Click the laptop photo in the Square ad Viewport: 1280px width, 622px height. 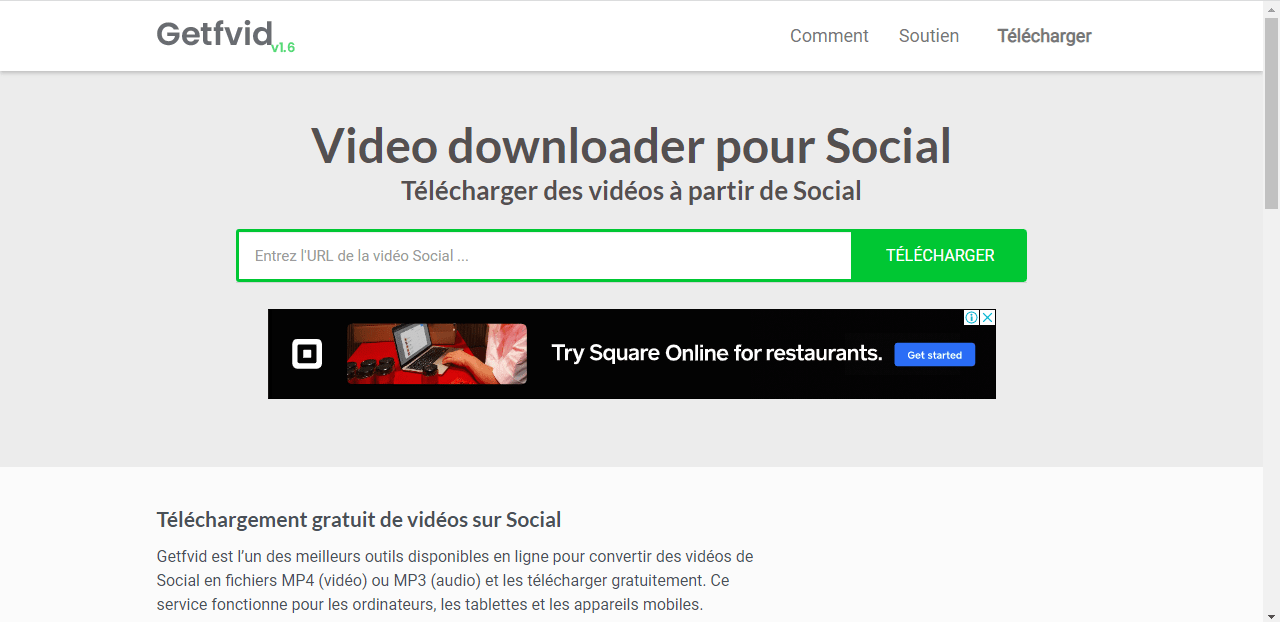[437, 354]
